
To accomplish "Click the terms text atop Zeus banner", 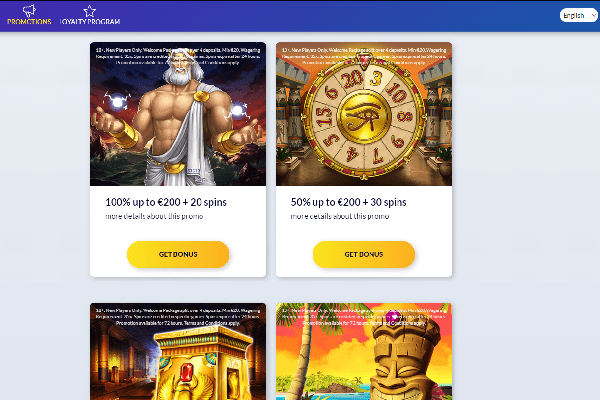I will 178,56.
